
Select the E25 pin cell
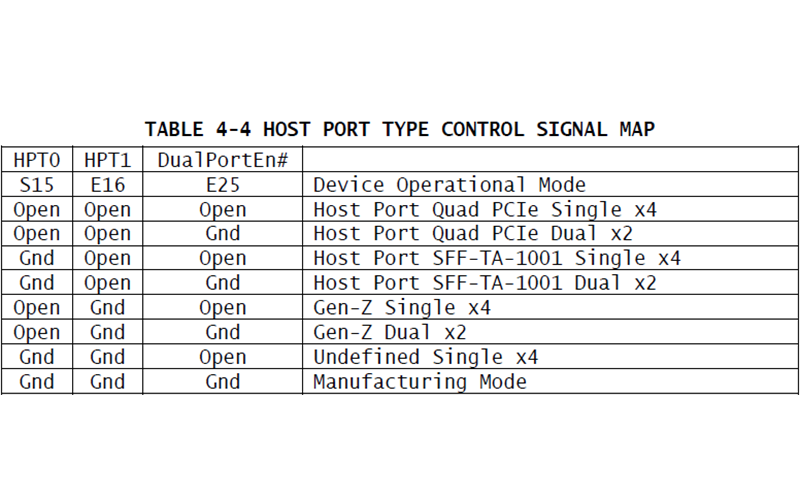[x=222, y=184]
